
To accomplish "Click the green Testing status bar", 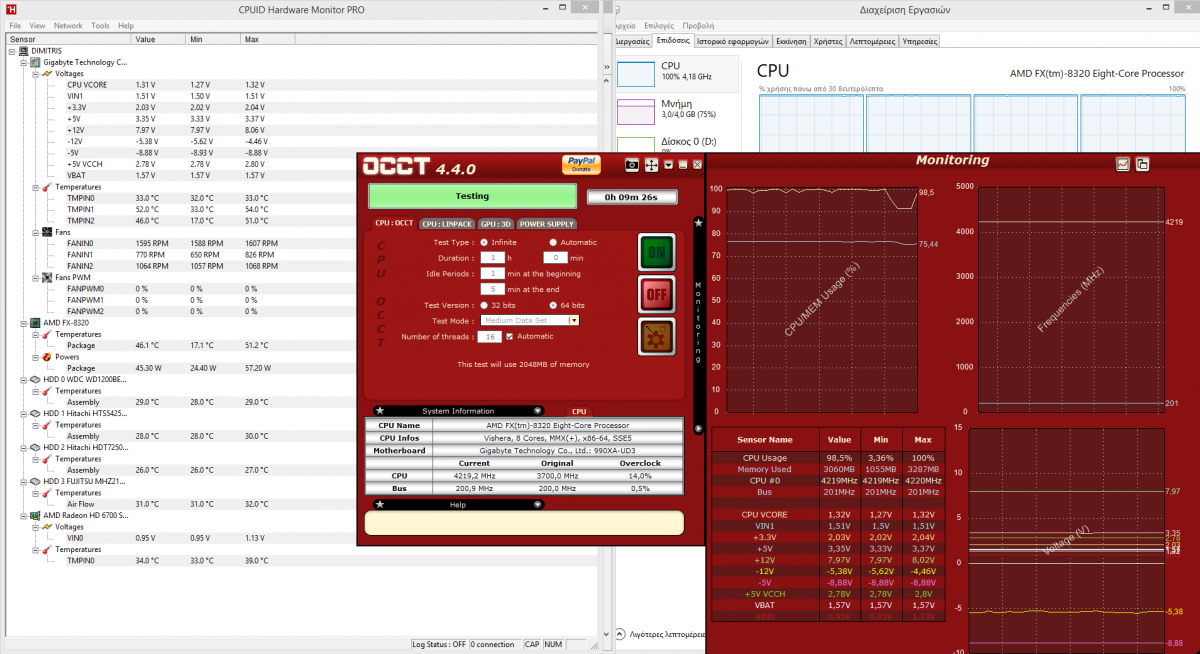I will point(472,196).
